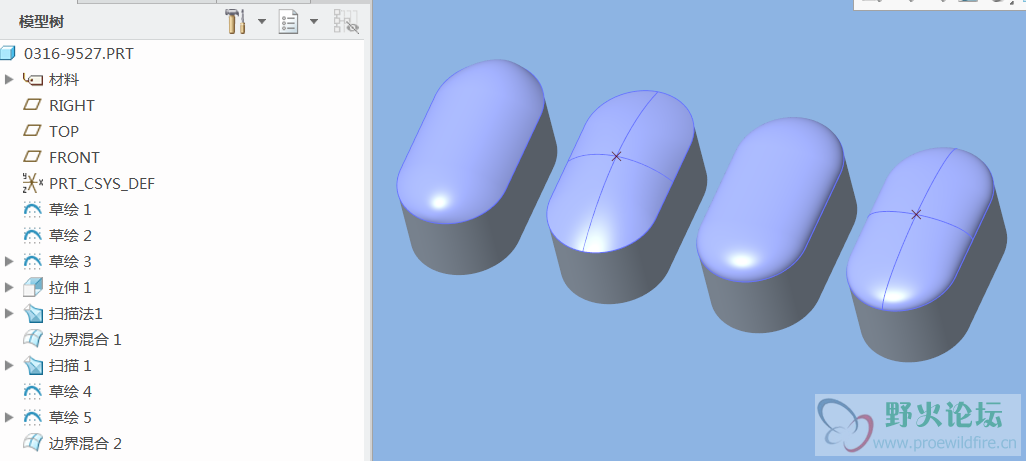Select the 草绘 5 label
The height and width of the screenshot is (461, 1026).
[71, 417]
